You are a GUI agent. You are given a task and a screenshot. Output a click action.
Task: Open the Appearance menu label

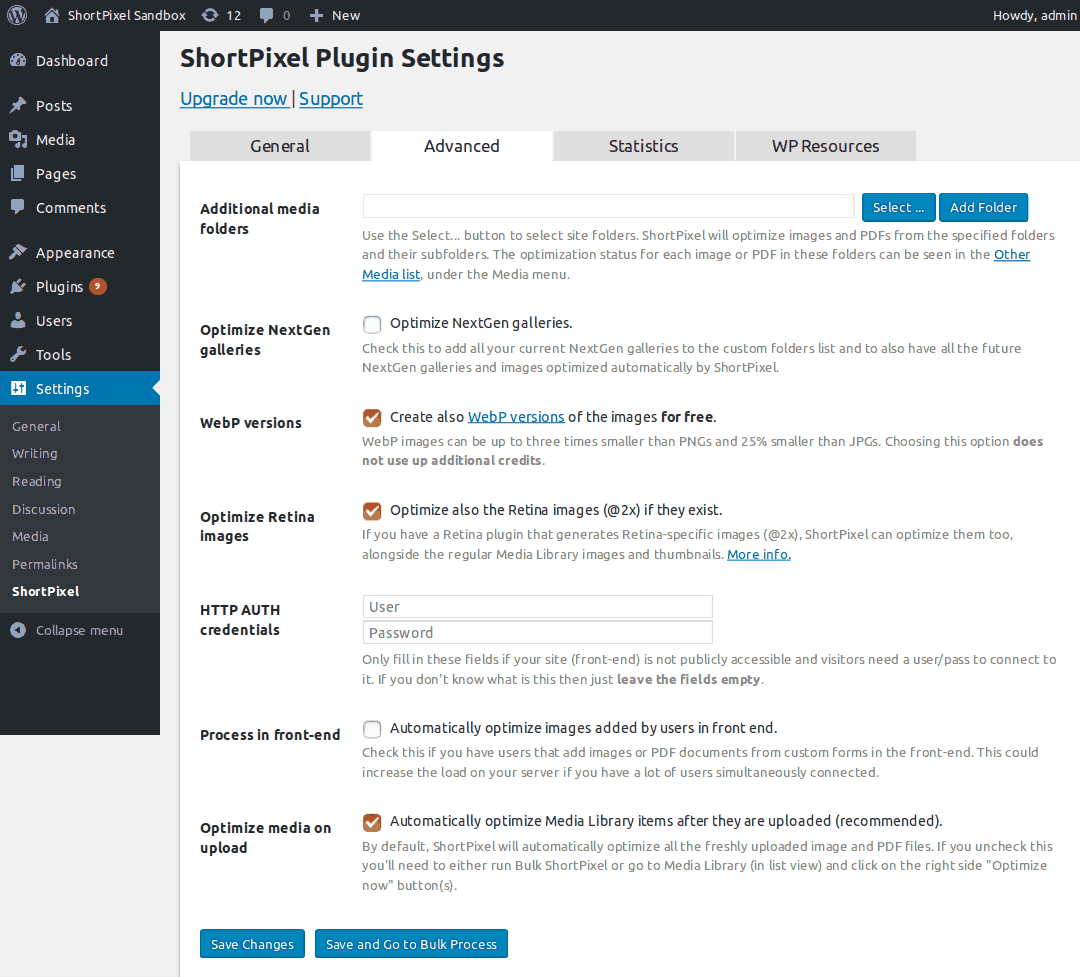tap(75, 253)
